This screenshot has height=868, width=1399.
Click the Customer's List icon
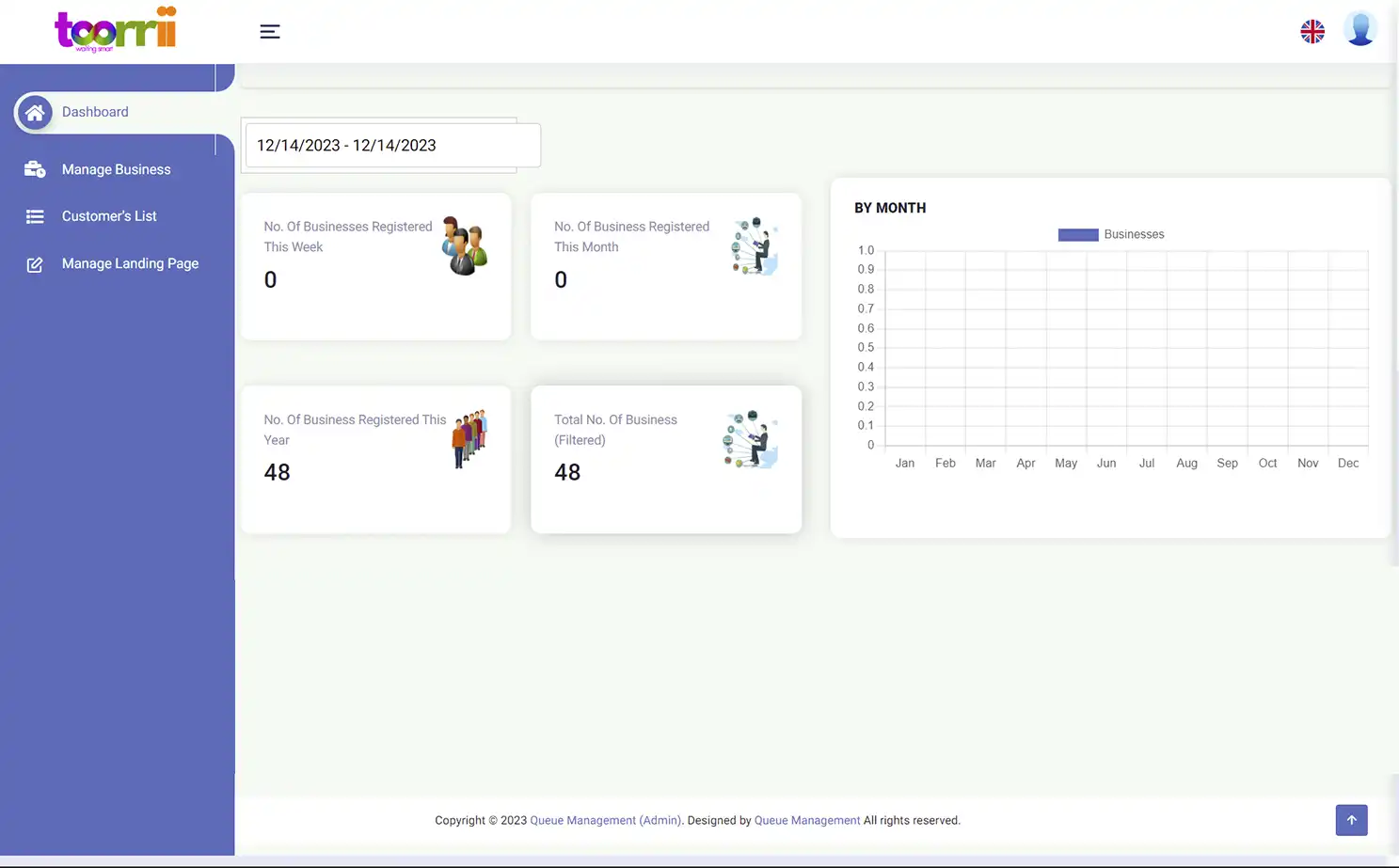(35, 216)
